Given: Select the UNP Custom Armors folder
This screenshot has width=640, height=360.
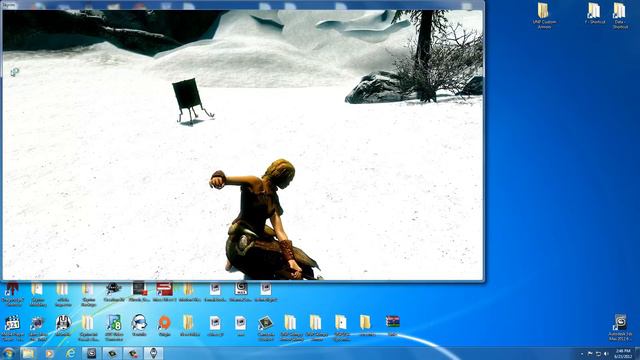Looking at the screenshot, I should tap(544, 16).
